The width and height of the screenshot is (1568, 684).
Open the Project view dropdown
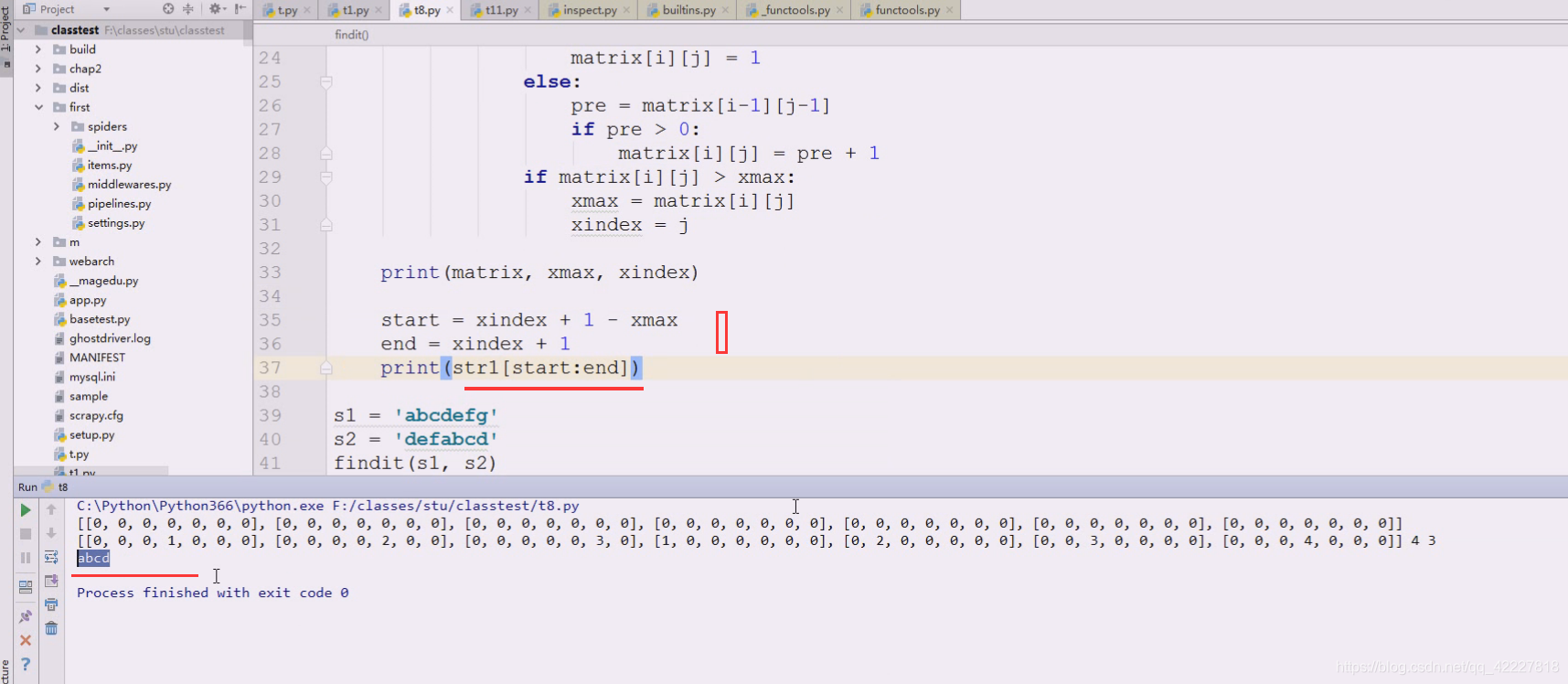click(x=106, y=9)
